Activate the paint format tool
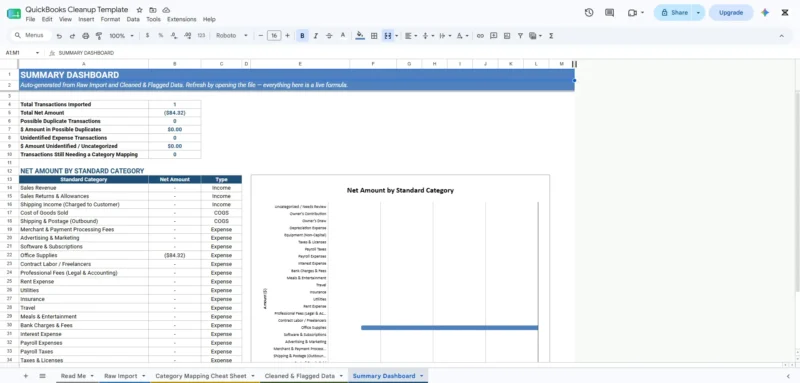Viewport: 800px width, 383px height. [x=98, y=36]
